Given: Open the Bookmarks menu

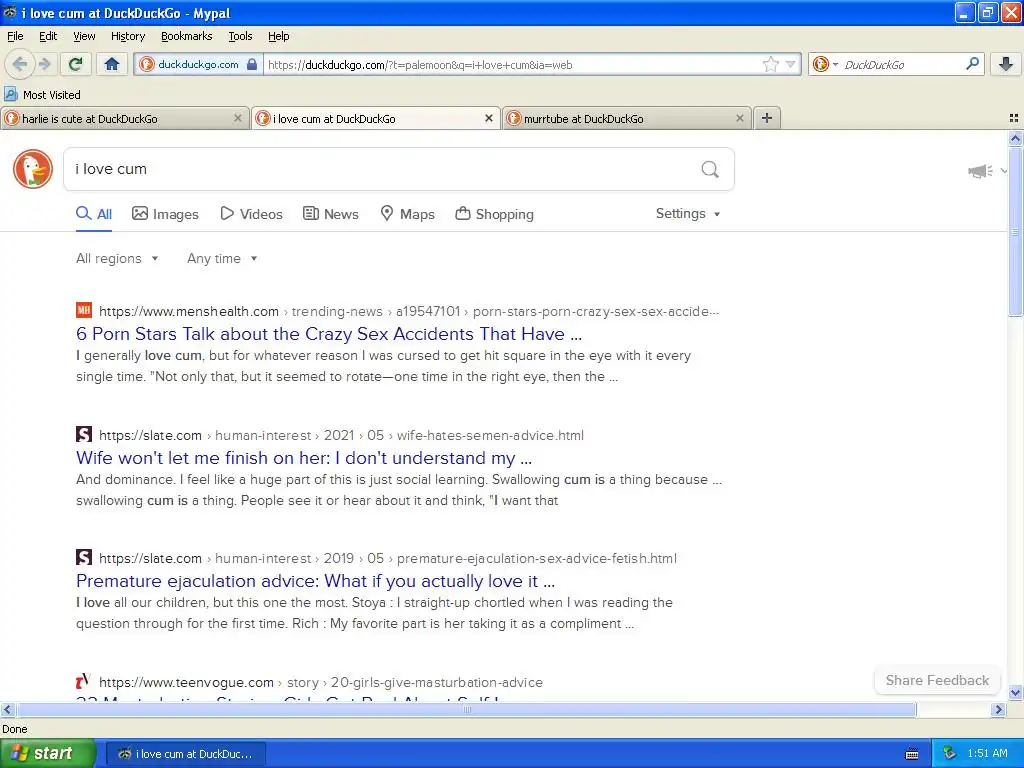Looking at the screenshot, I should point(187,36).
